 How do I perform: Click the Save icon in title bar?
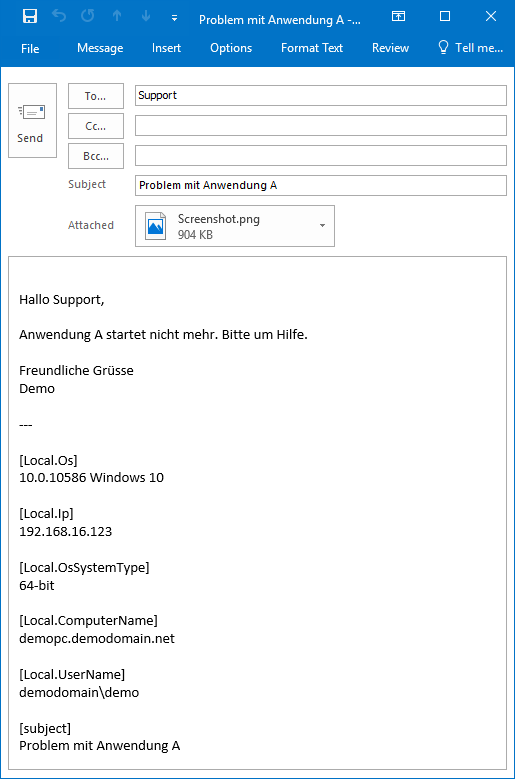click(x=30, y=16)
